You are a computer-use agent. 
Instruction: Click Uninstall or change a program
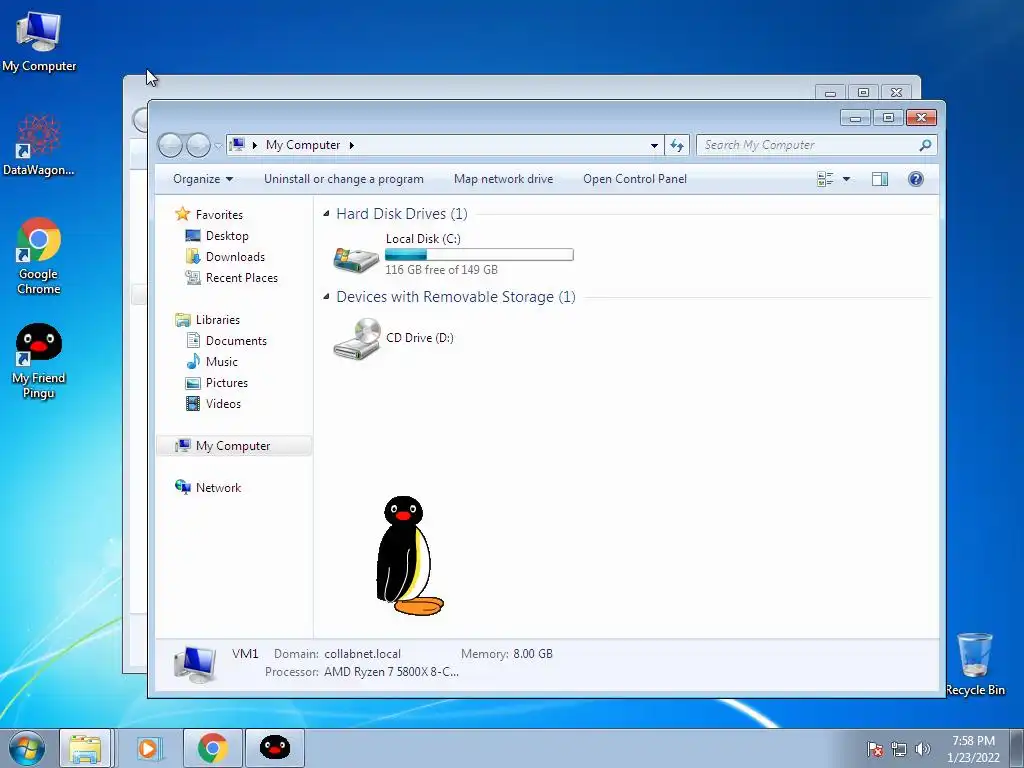344,179
